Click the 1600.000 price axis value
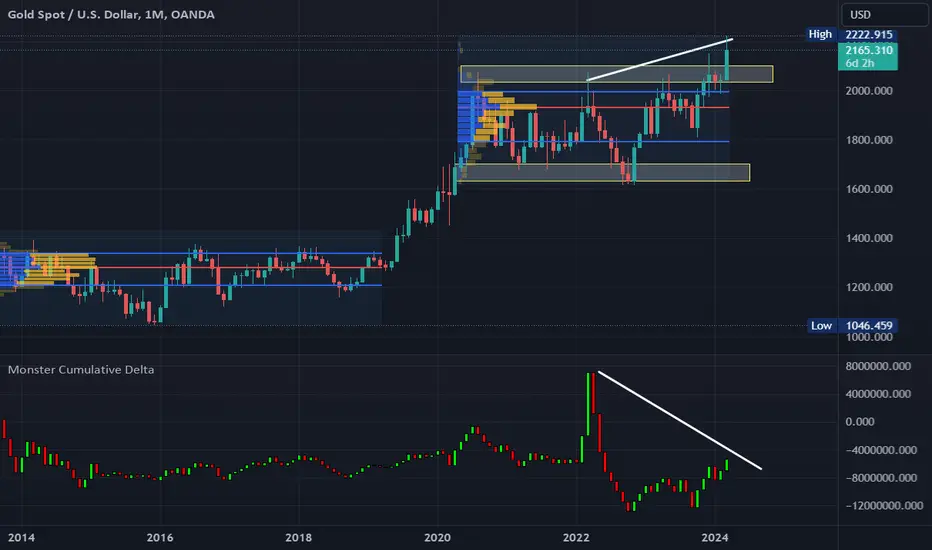 click(x=868, y=189)
